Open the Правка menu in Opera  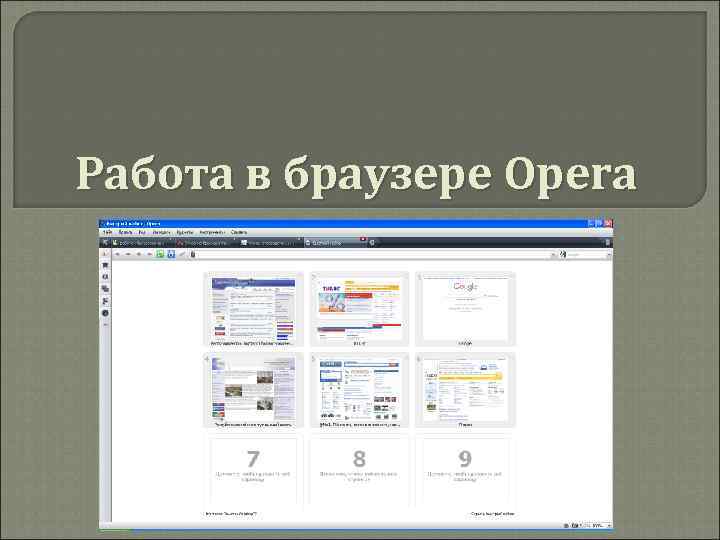coord(125,232)
